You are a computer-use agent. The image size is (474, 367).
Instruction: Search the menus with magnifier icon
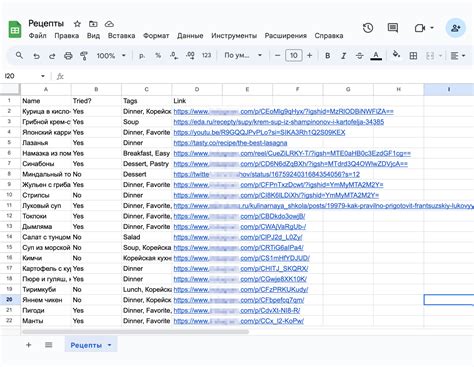pos(19,55)
